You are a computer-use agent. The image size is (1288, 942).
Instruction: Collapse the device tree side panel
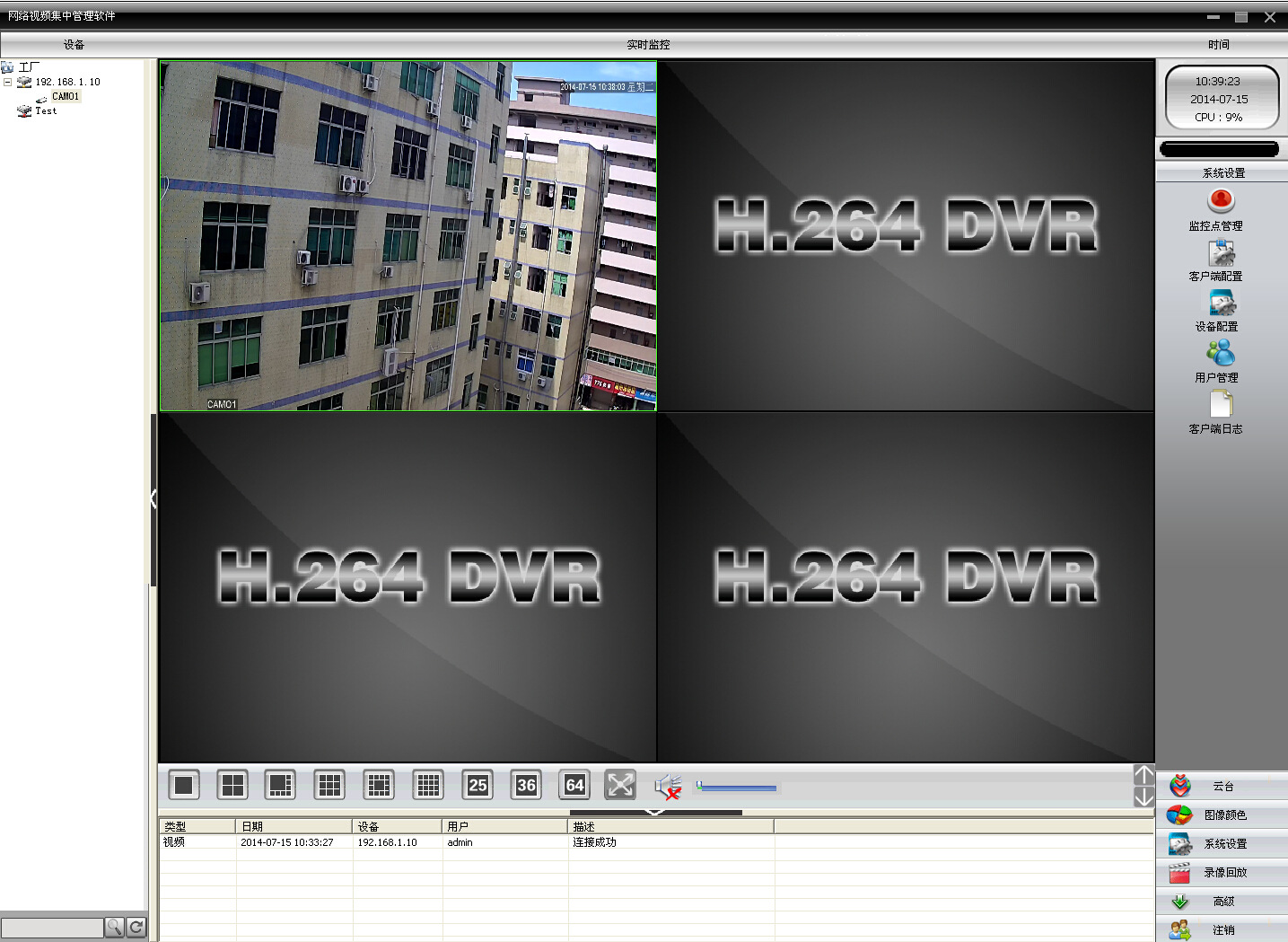point(153,499)
